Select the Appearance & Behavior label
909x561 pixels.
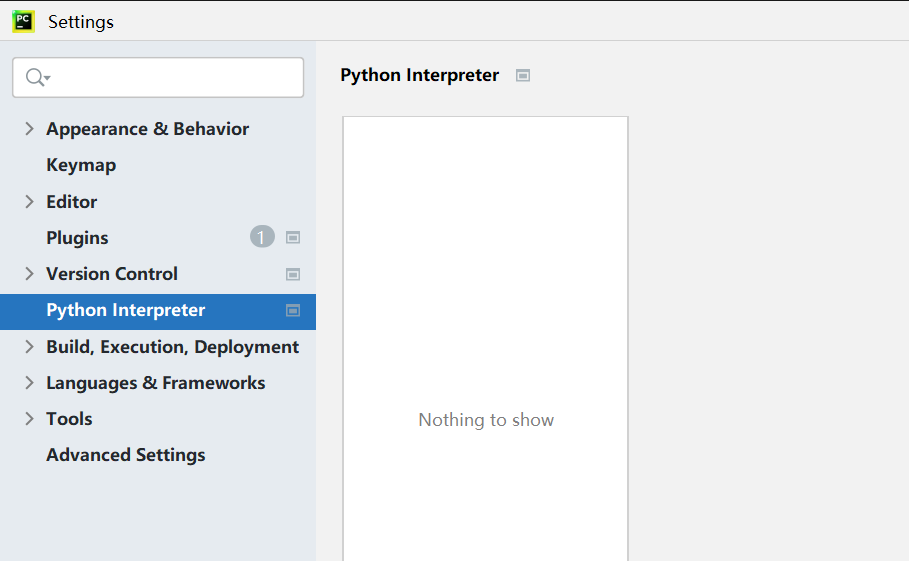pyautogui.click(x=148, y=129)
